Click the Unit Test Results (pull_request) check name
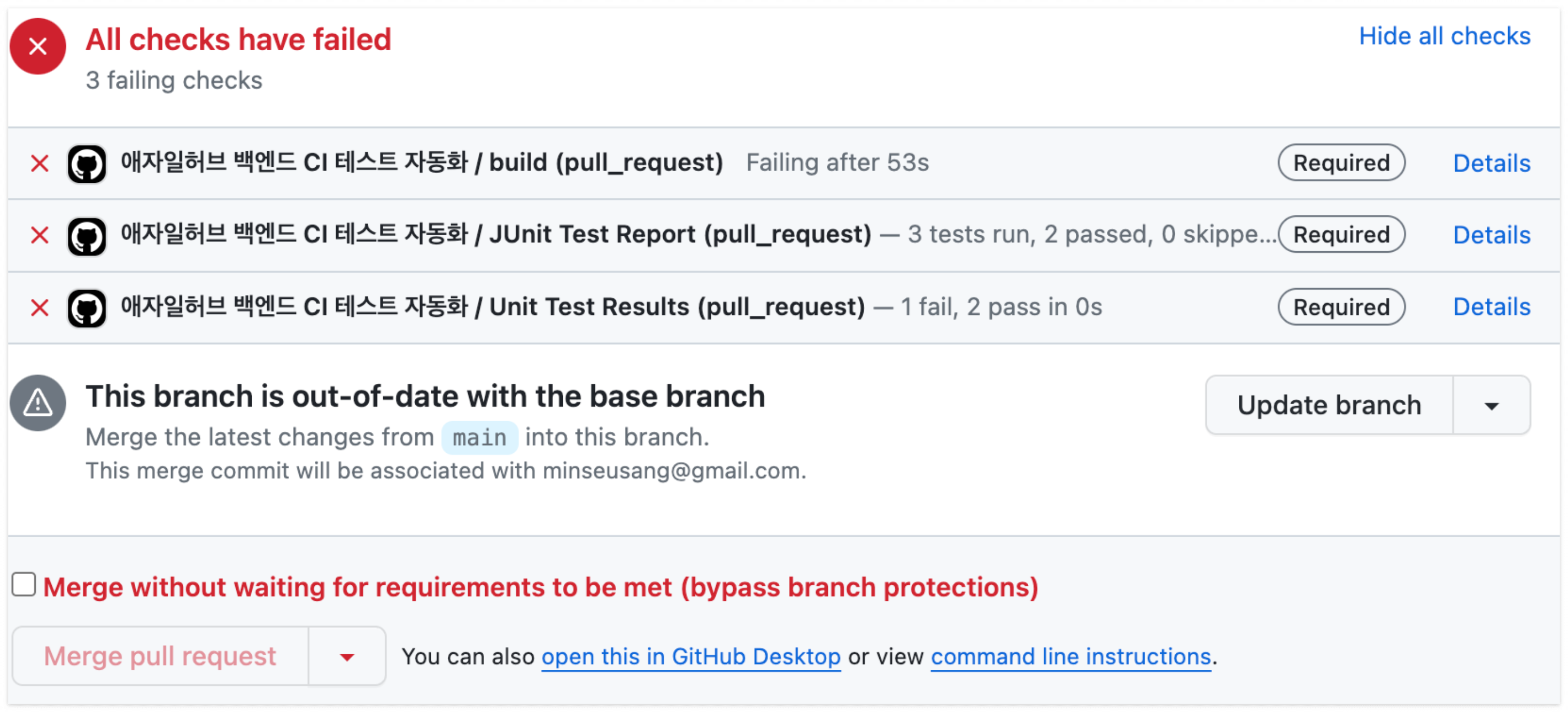The image size is (1568, 712). click(492, 307)
